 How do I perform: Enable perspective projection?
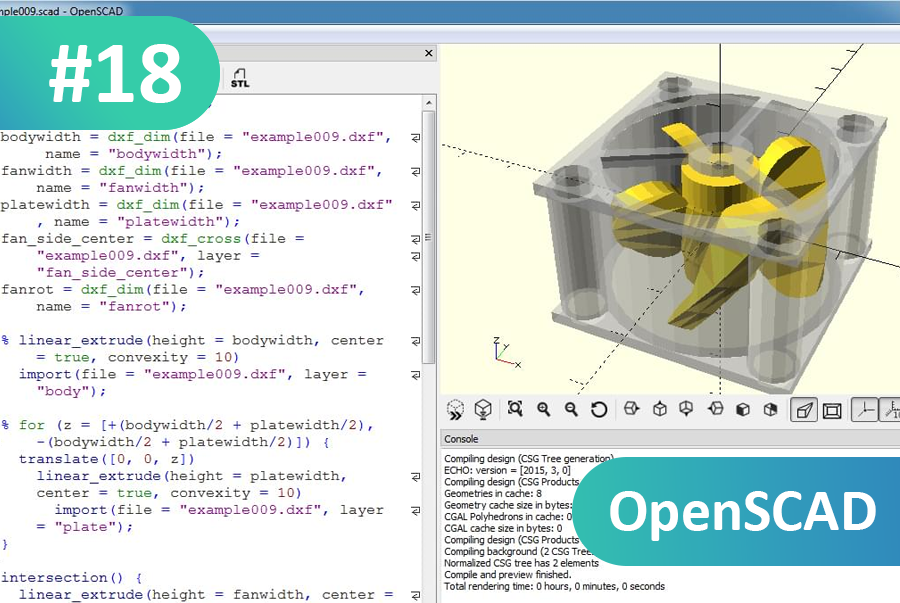(x=805, y=409)
